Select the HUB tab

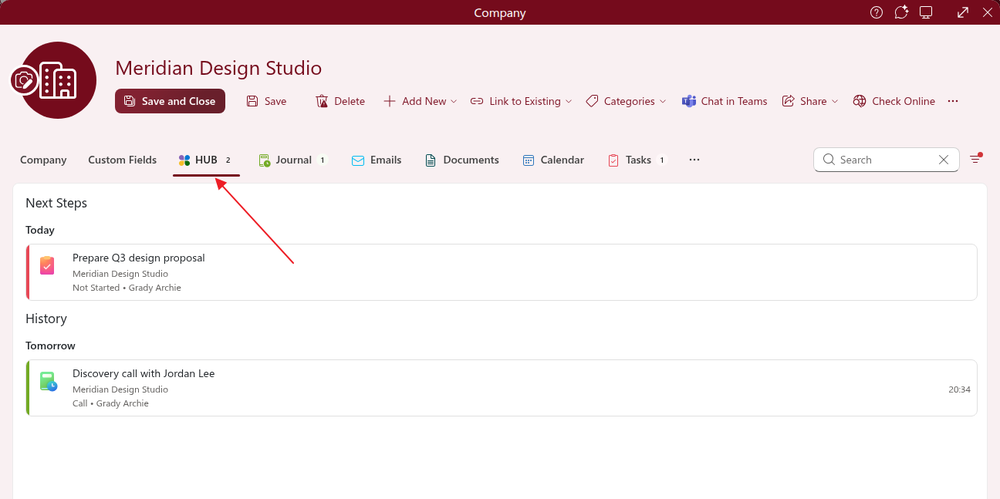click(206, 160)
